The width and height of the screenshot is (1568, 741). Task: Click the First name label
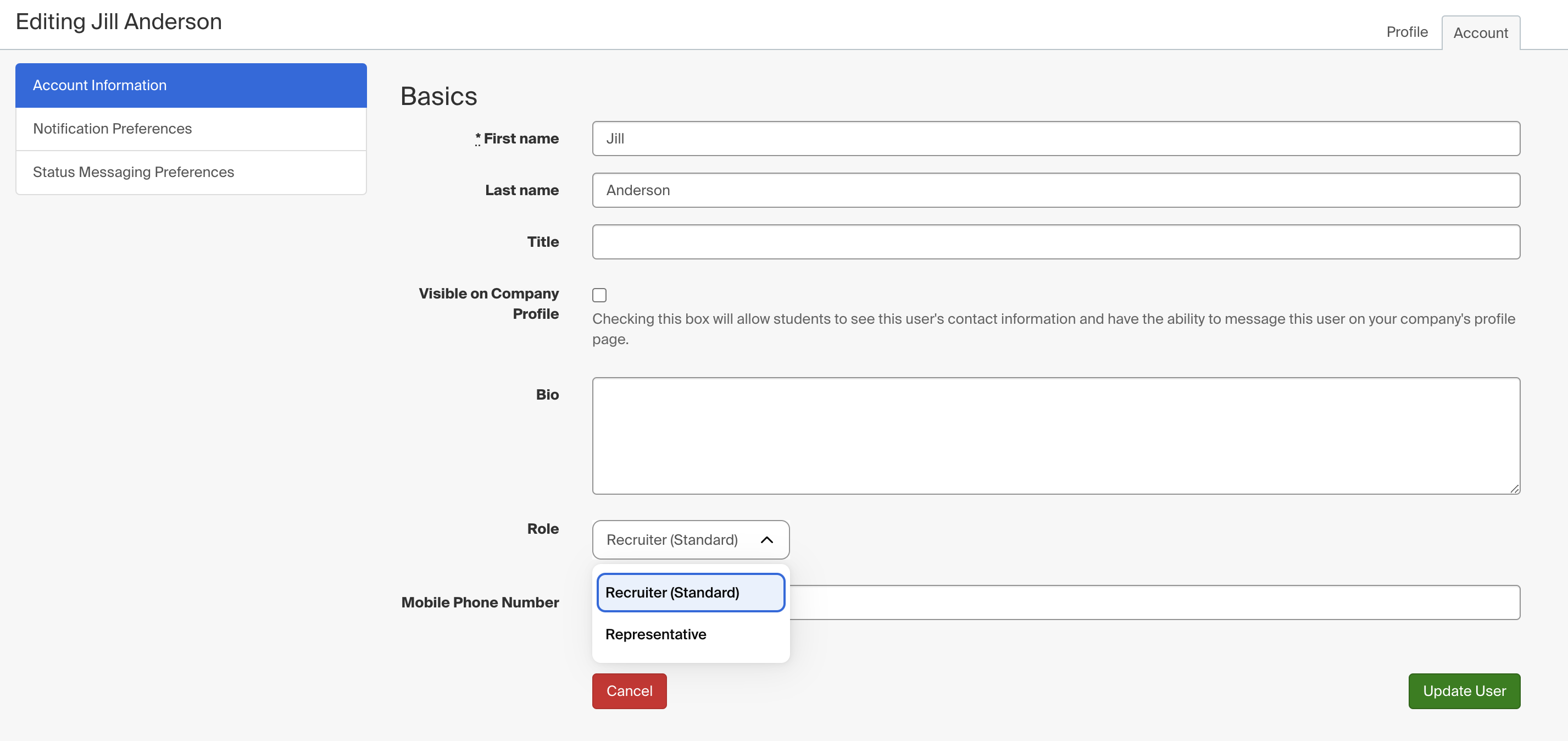[520, 139]
